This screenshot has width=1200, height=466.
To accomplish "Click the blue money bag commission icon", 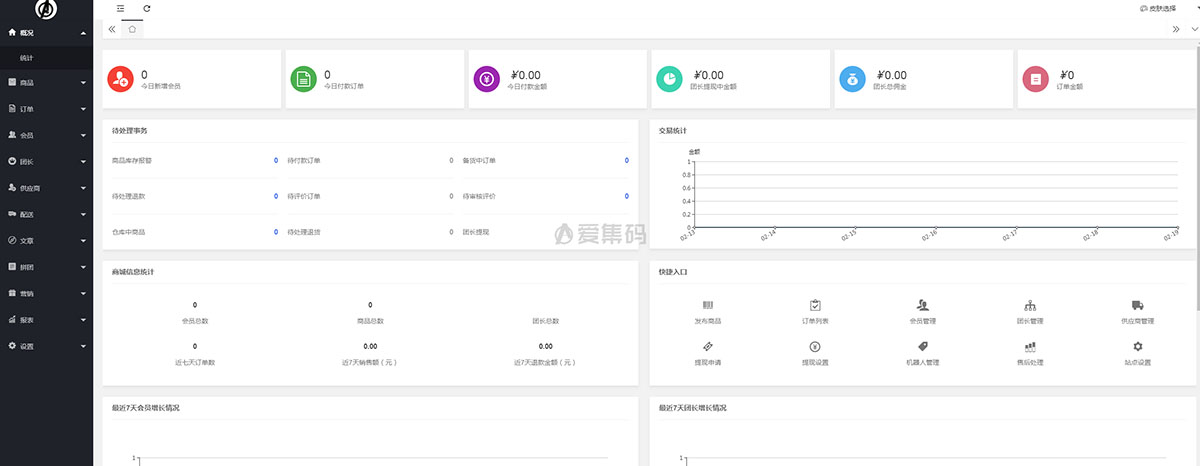I will tap(852, 79).
